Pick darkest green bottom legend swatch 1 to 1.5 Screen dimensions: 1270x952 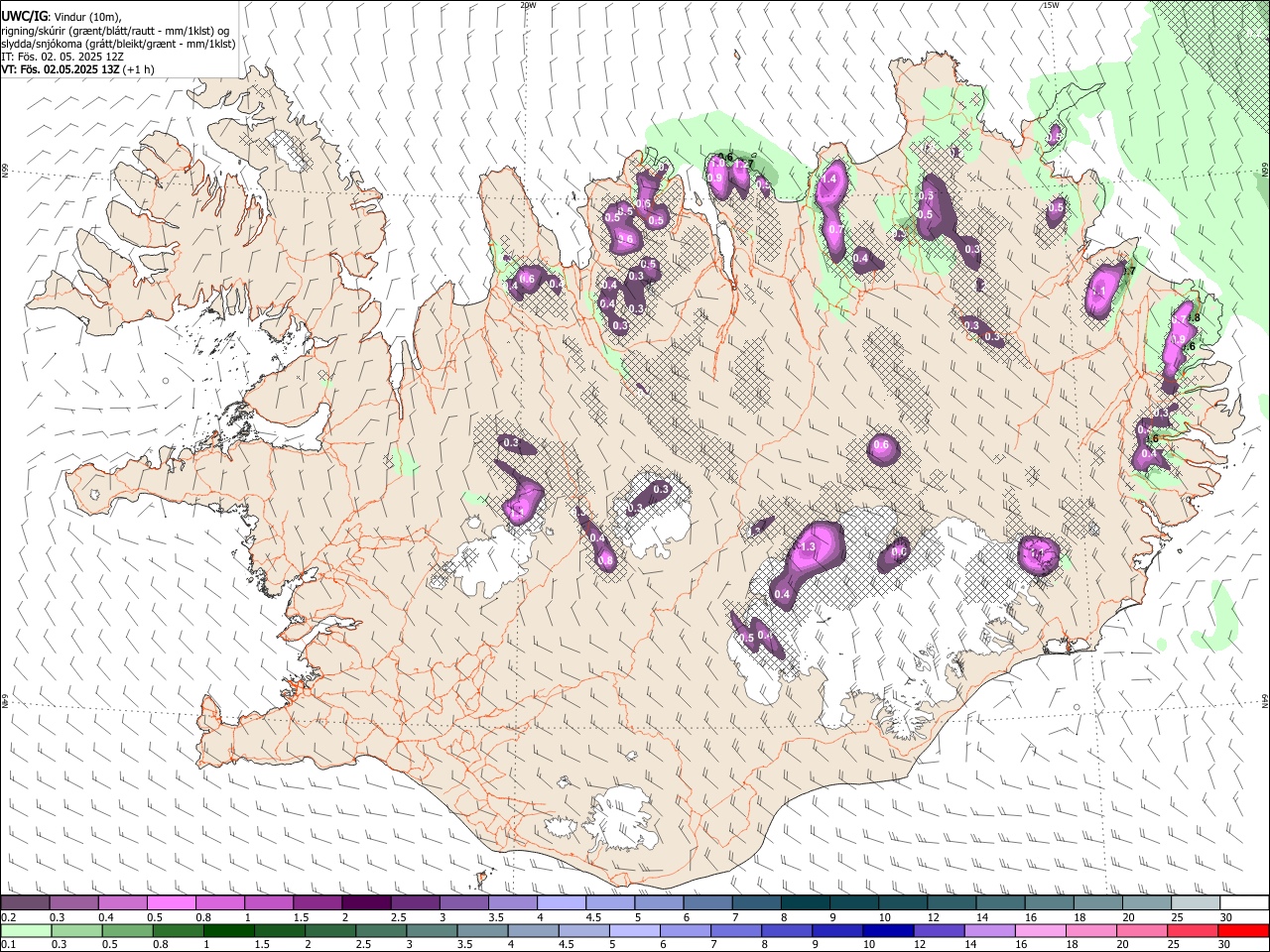coord(227,930)
